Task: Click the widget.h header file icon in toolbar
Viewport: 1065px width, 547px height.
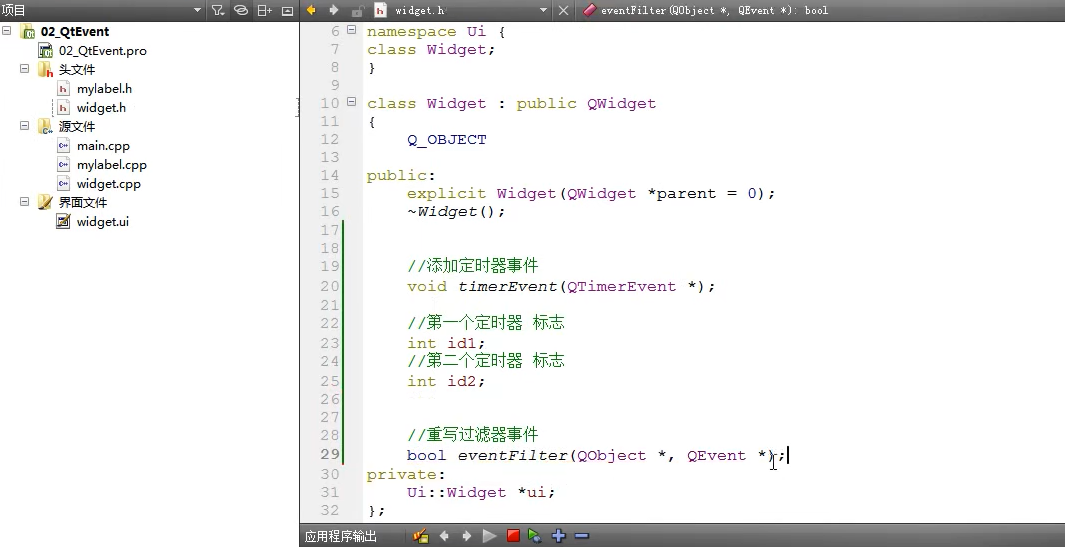Action: click(381, 10)
